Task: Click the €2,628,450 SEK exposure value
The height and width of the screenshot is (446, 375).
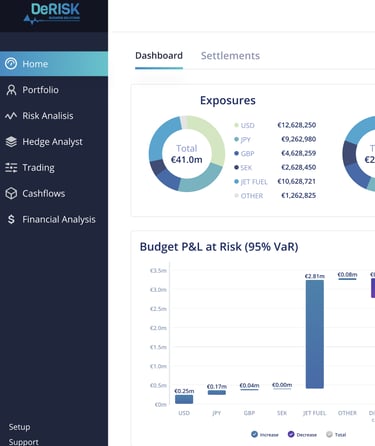Action: point(299,167)
